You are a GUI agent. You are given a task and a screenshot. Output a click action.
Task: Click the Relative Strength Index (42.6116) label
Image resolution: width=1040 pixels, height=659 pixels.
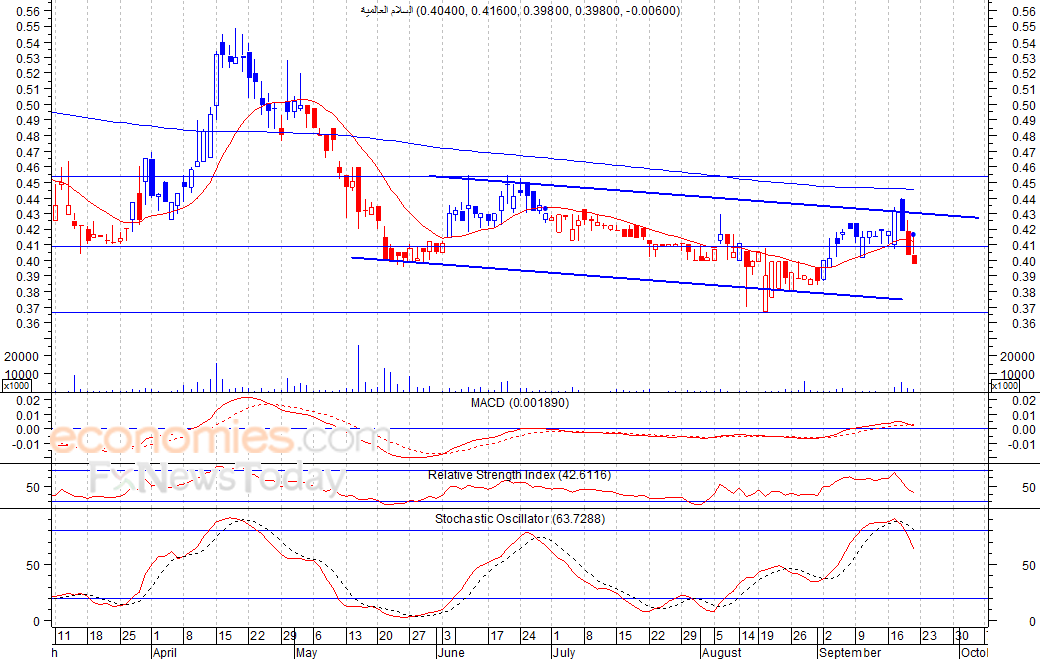(519, 475)
